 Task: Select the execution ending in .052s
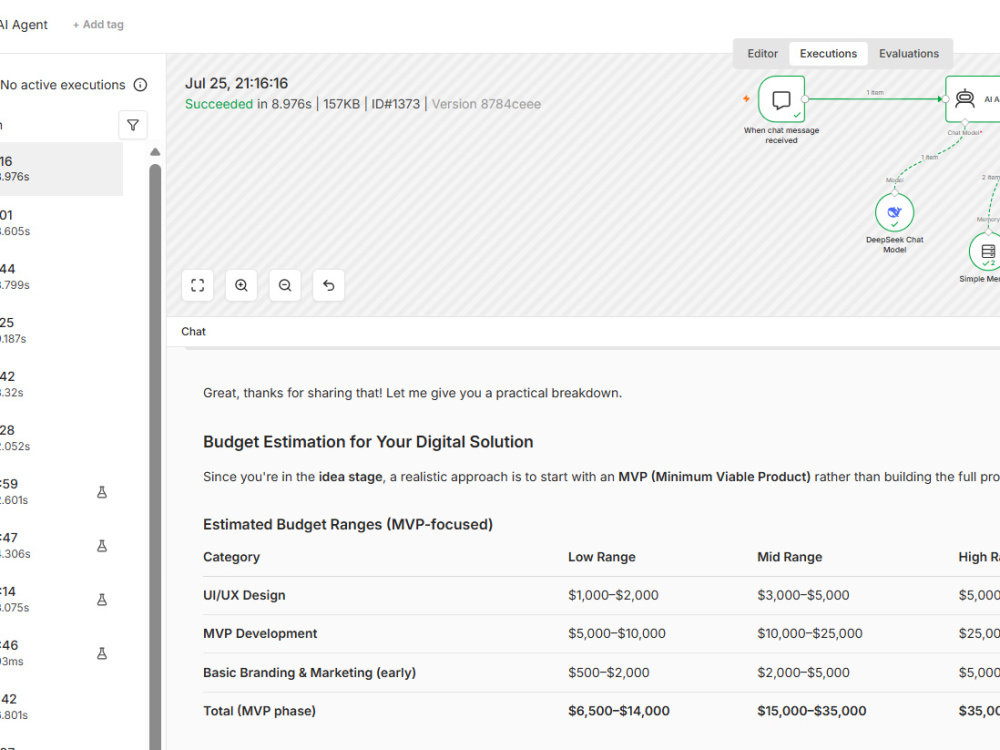61,438
